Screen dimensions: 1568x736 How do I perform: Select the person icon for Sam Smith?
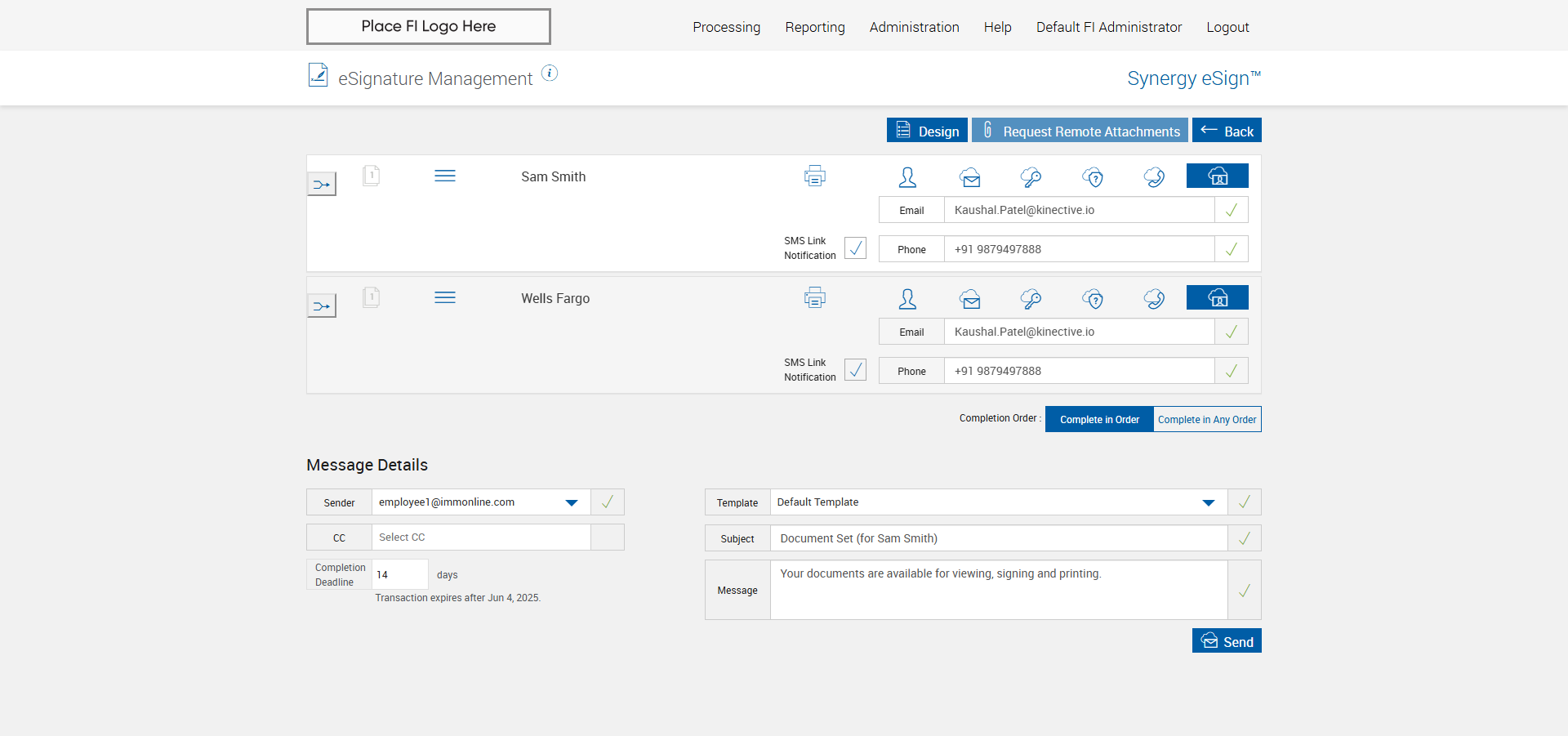(x=907, y=176)
